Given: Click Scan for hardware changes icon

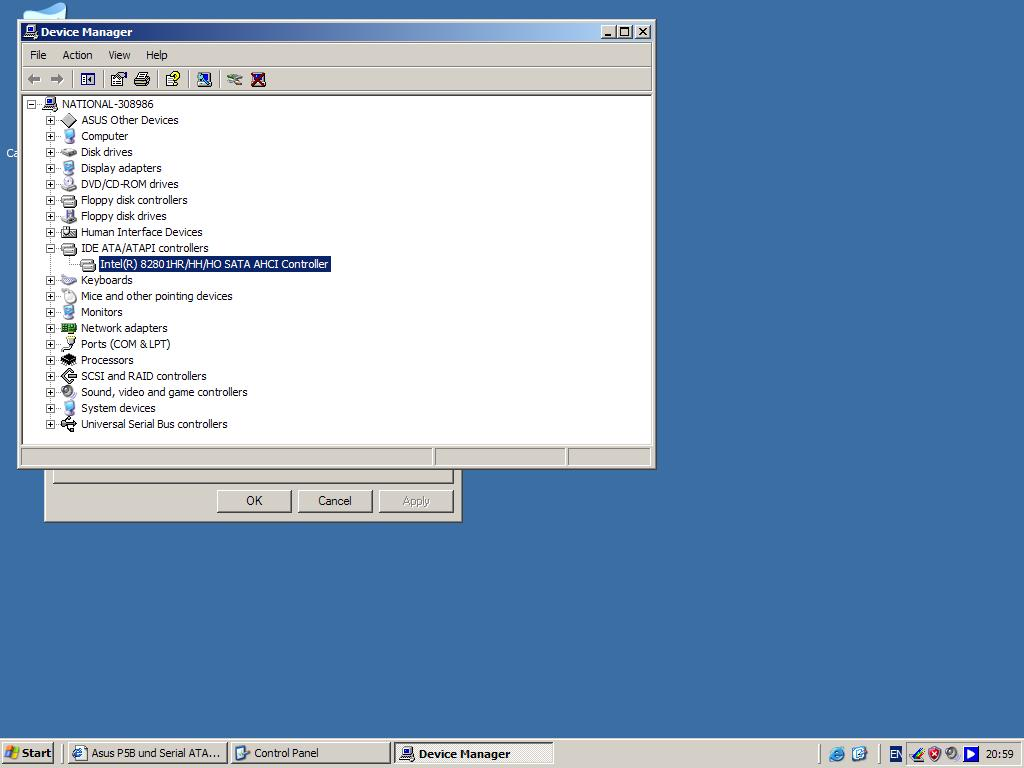Looking at the screenshot, I should click(x=204, y=80).
